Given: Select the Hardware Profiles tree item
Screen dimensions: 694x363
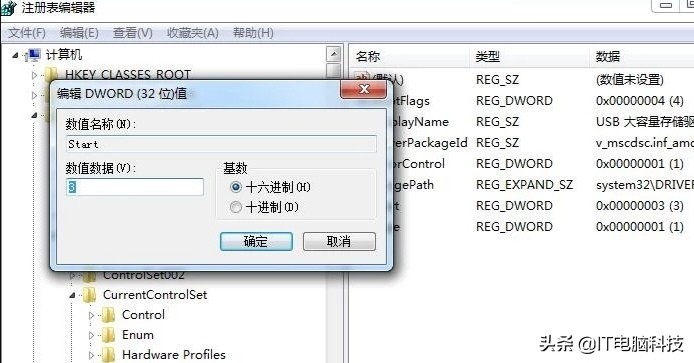Looking at the screenshot, I should (174, 355).
